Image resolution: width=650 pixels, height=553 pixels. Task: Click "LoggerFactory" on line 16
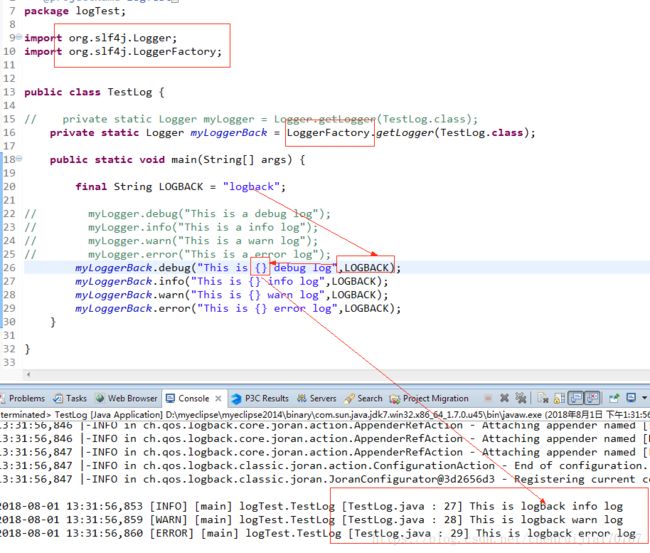pyautogui.click(x=328, y=133)
